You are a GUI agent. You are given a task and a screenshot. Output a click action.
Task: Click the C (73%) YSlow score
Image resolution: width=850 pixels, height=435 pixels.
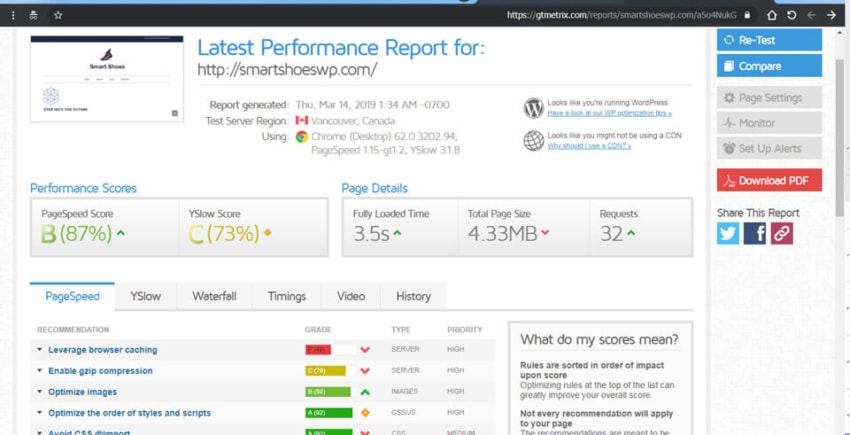coord(224,234)
